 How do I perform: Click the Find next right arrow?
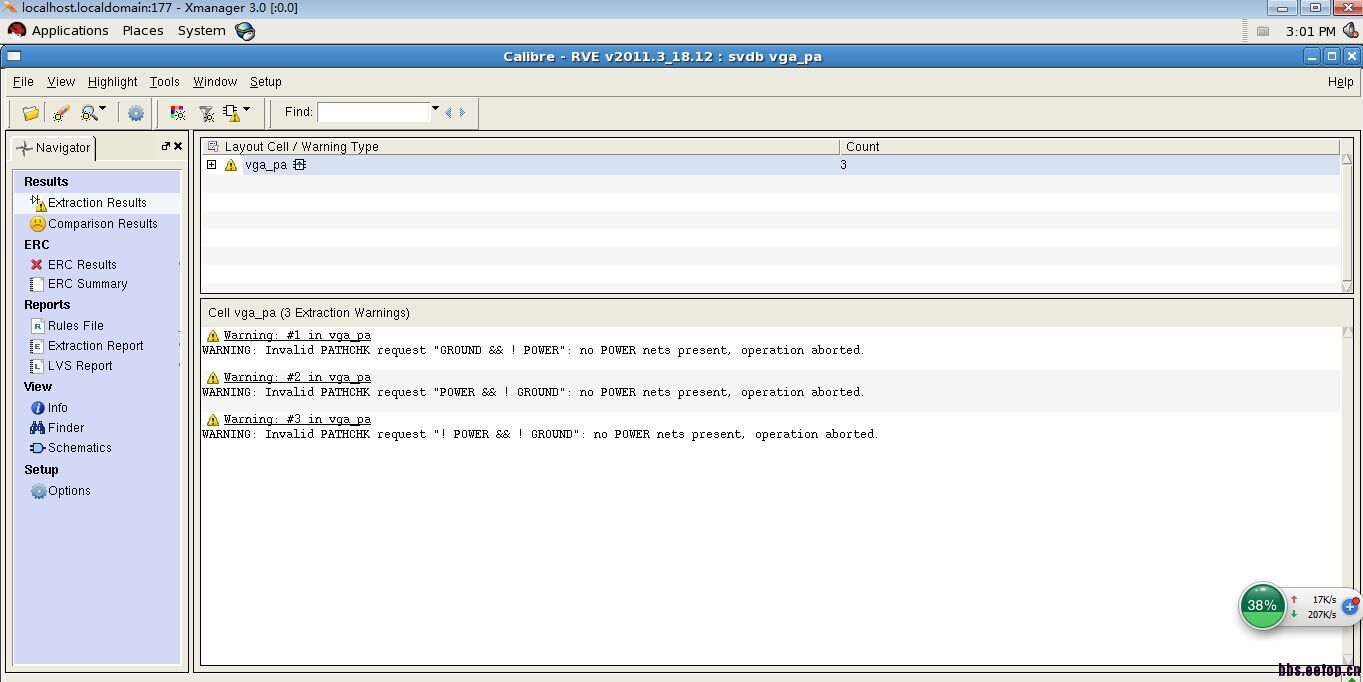(462, 112)
